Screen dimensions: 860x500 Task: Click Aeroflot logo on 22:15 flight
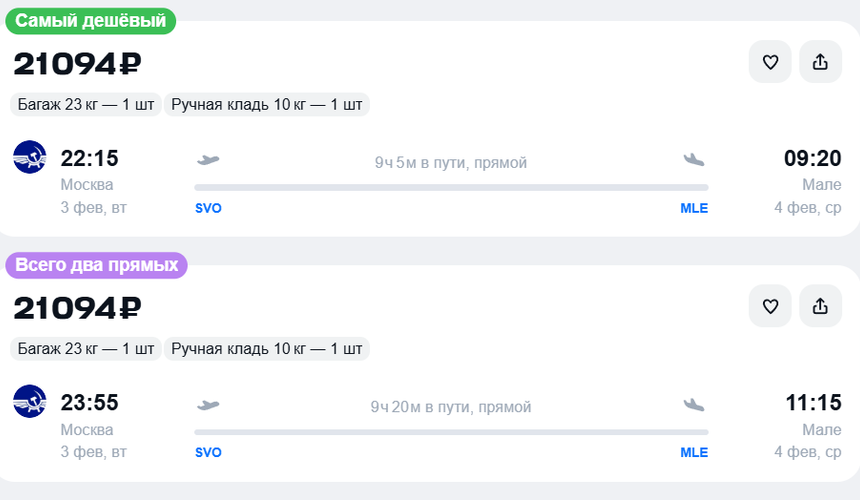[x=29, y=157]
